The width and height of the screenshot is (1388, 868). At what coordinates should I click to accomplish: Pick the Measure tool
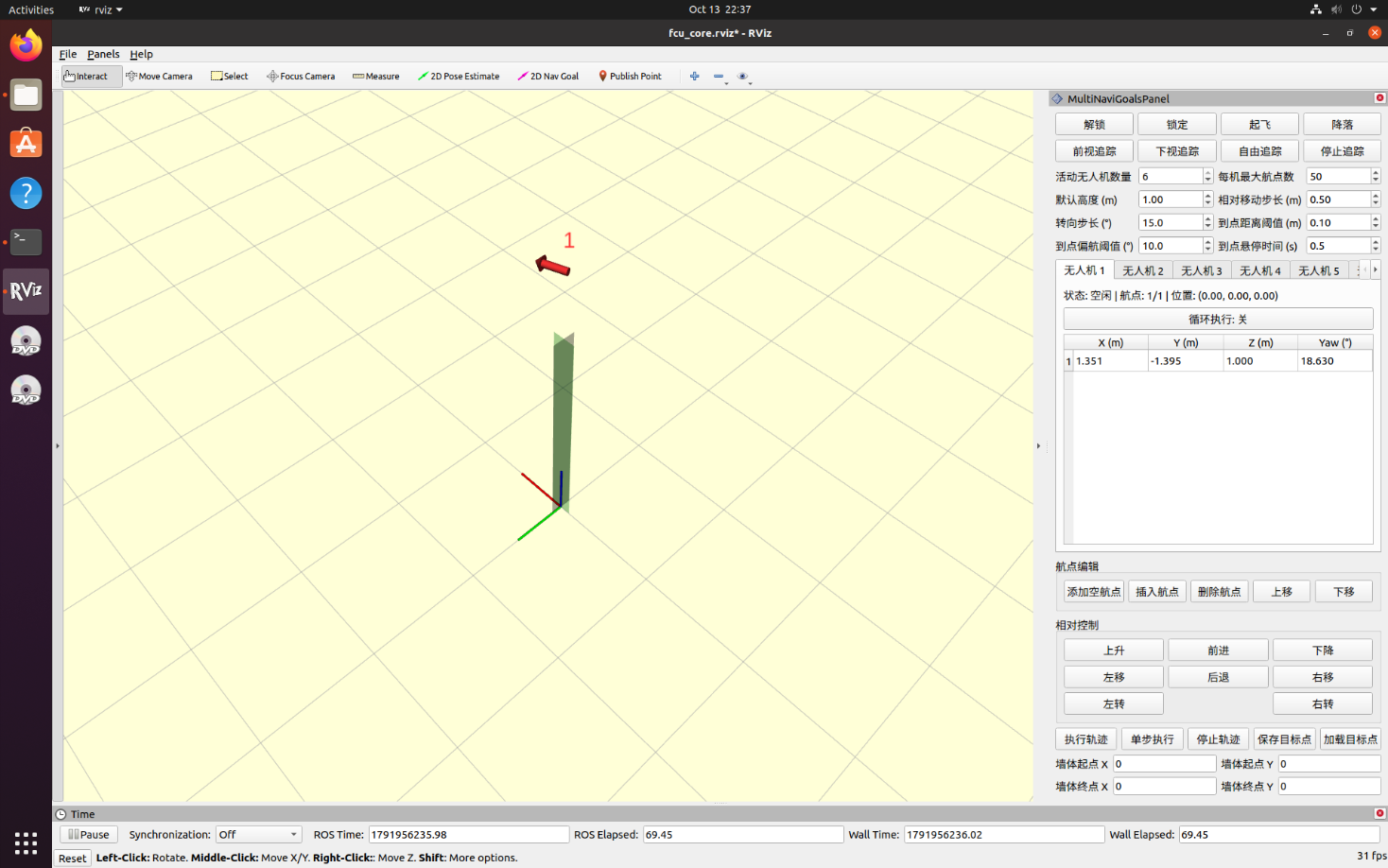[375, 77]
